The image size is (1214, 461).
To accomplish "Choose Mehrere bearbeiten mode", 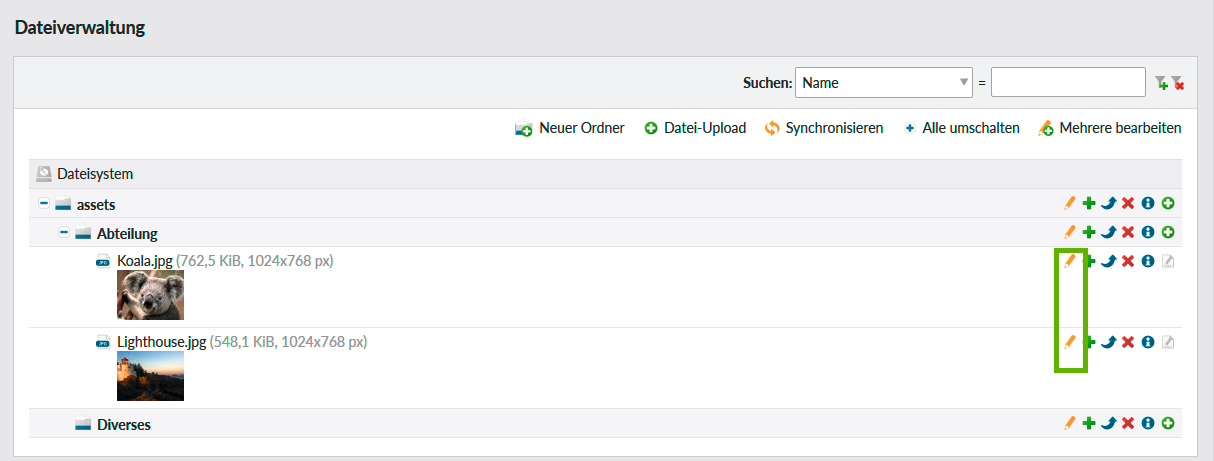I will click(x=1110, y=128).
